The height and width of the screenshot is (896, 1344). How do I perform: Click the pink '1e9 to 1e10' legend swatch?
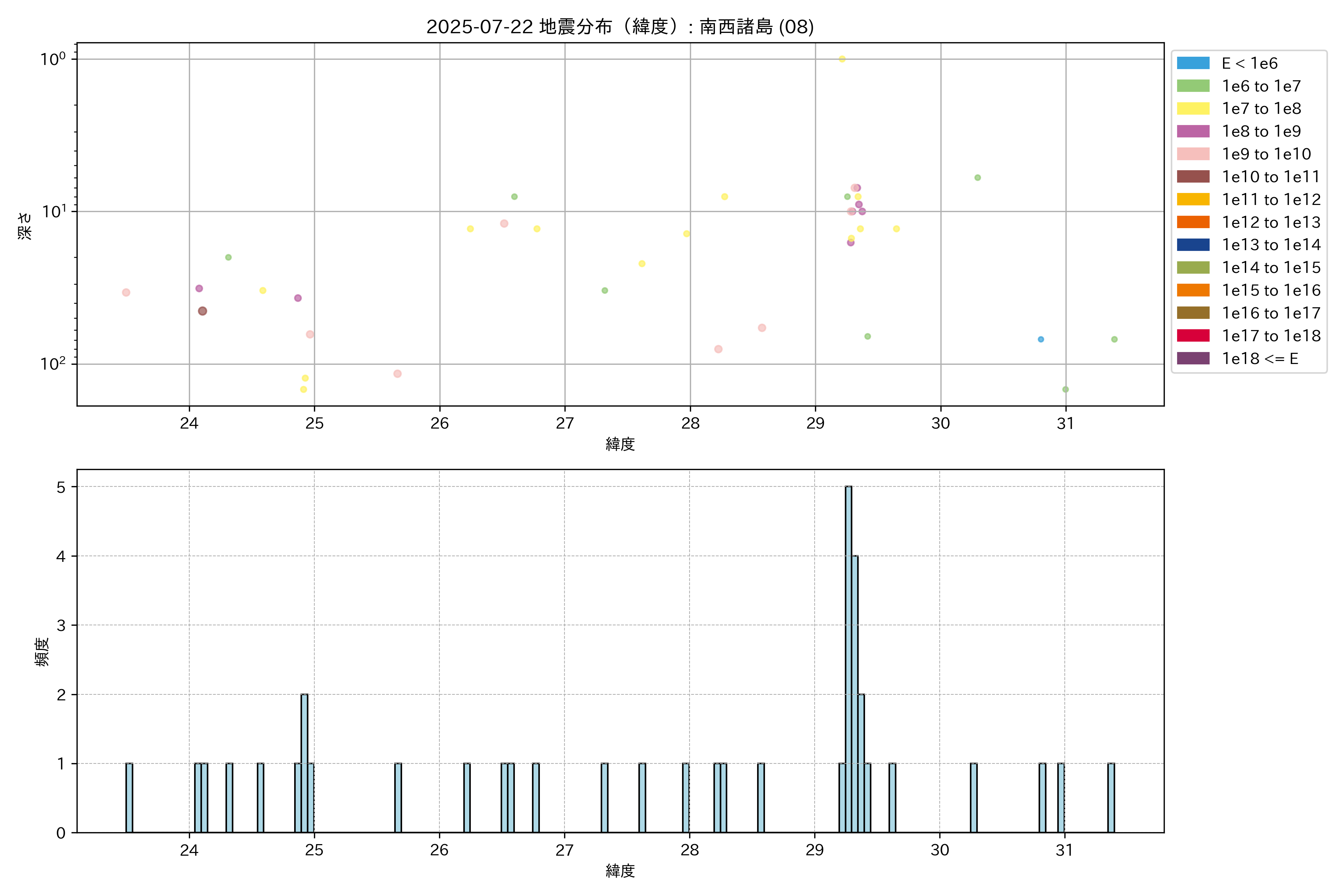pos(1192,154)
